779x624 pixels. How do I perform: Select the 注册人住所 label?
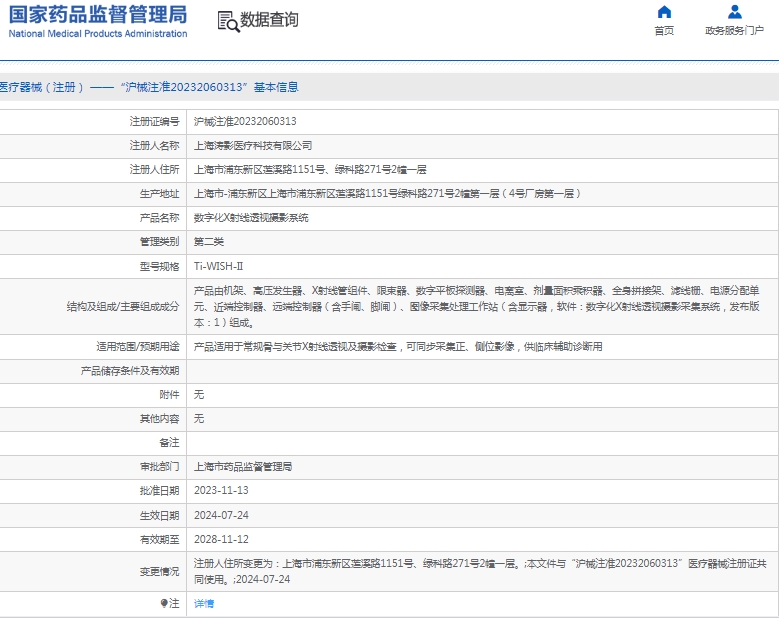[155, 169]
